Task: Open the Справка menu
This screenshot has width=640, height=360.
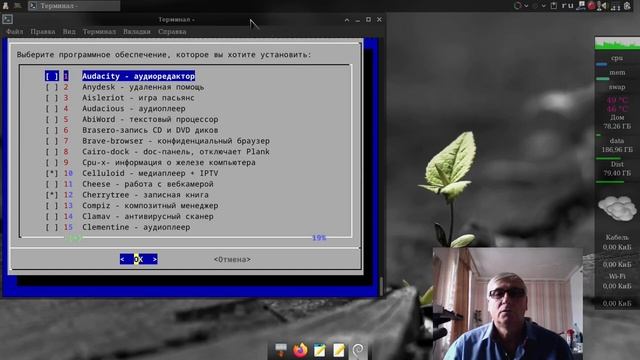Action: 172,31
